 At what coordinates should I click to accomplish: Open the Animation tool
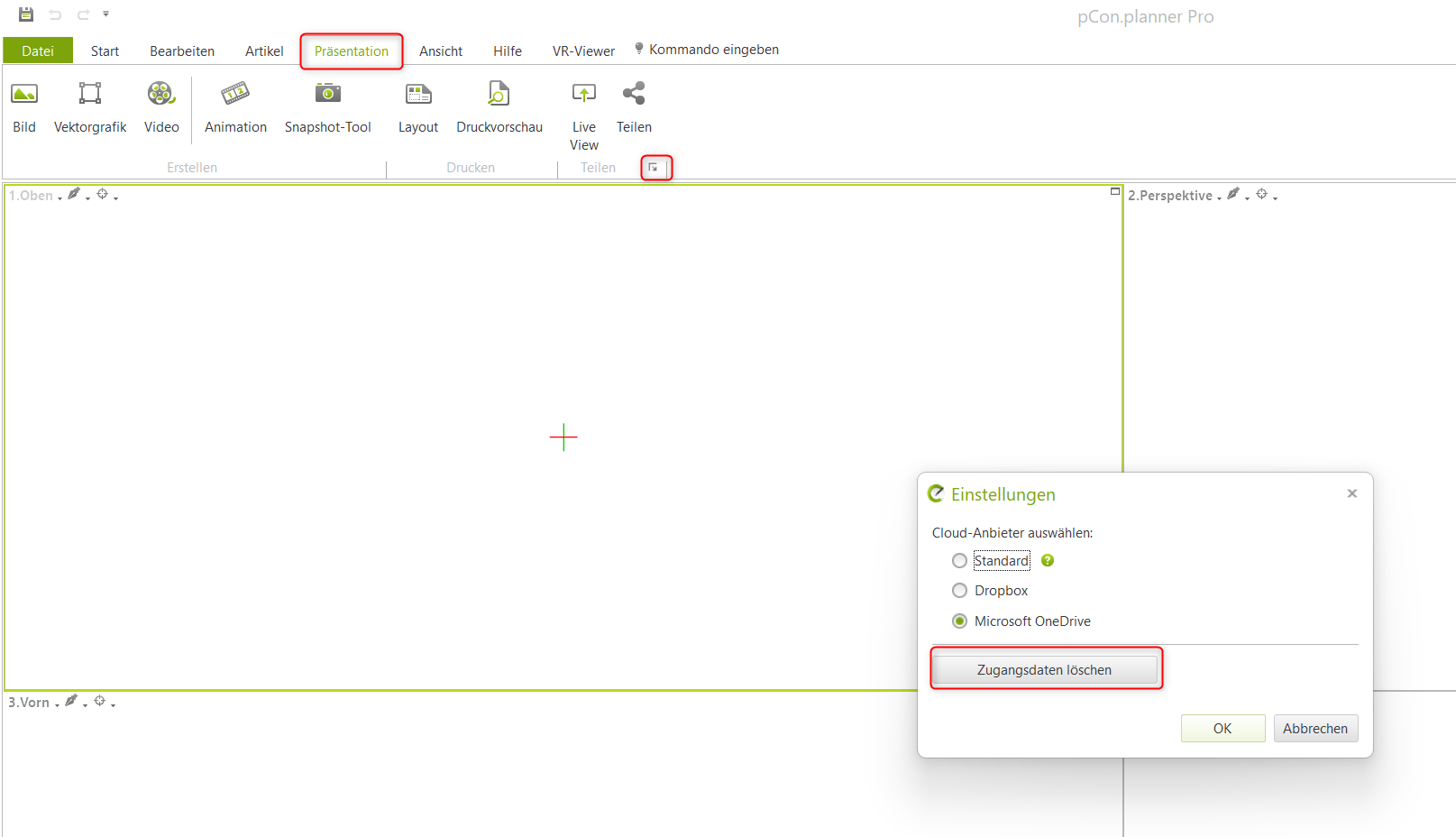(x=235, y=95)
